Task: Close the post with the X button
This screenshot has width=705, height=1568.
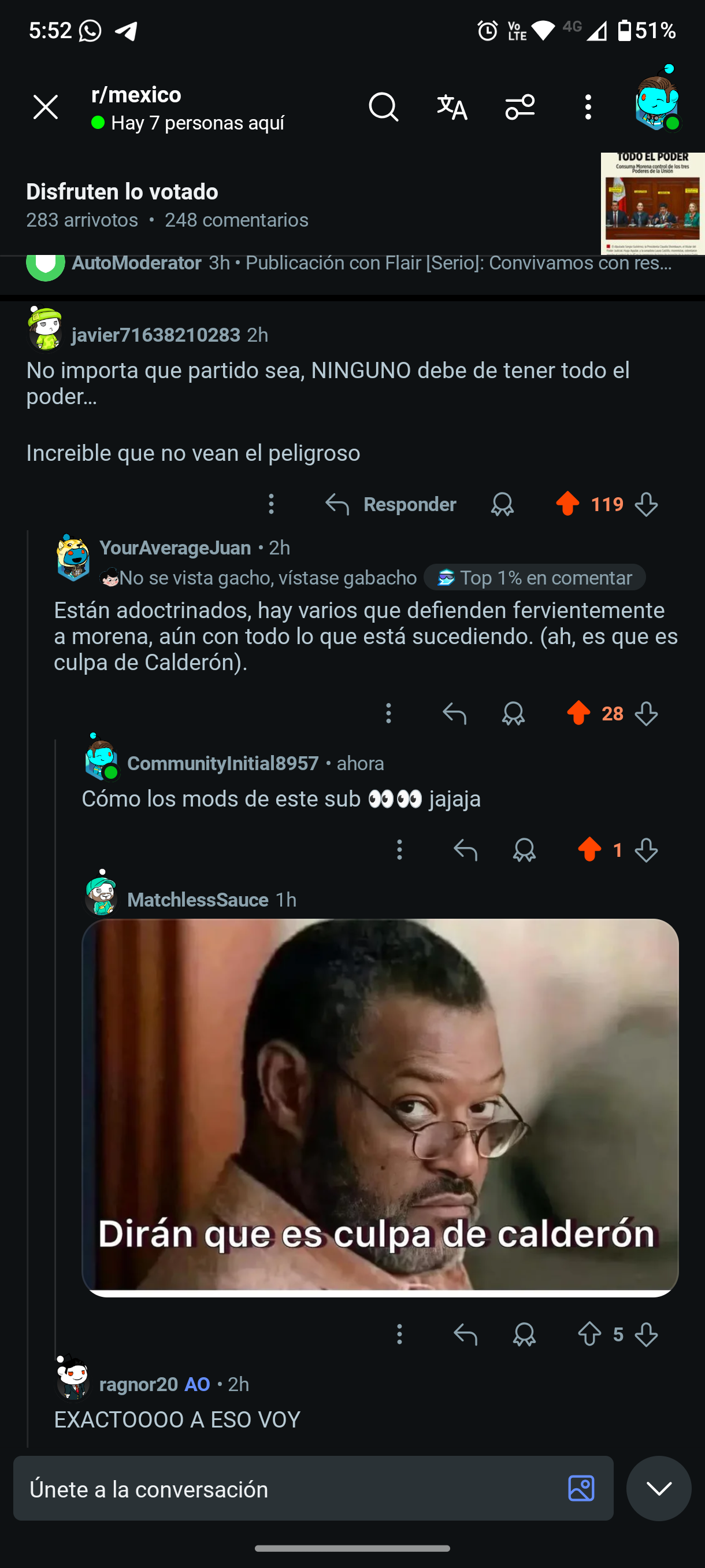Action: [x=46, y=107]
